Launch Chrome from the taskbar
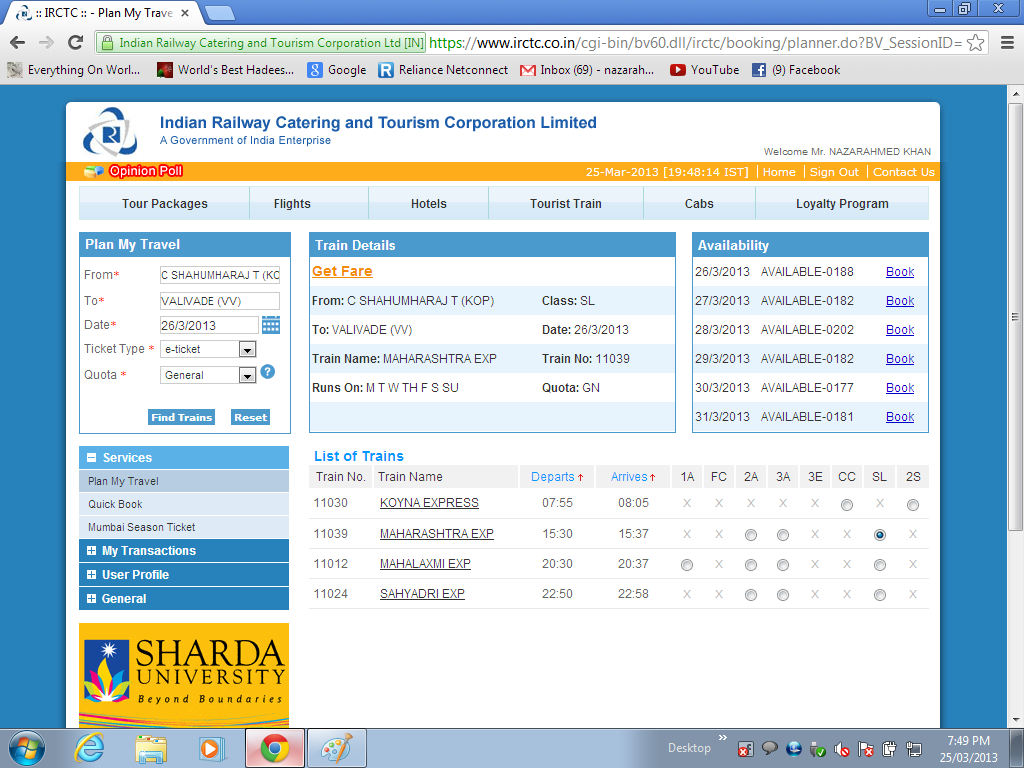The width and height of the screenshot is (1024, 768). coord(274,749)
